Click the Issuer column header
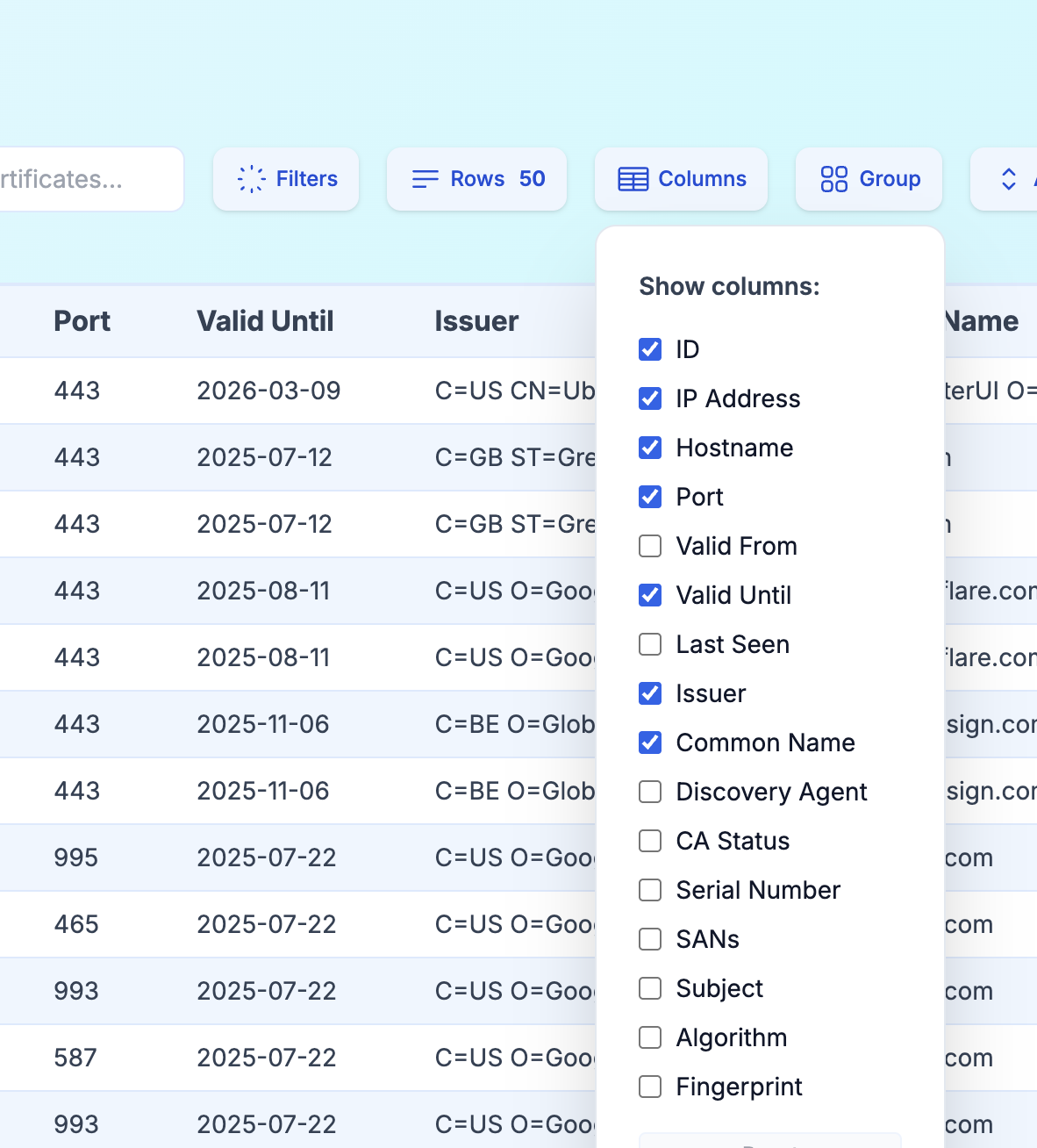Screen dimensions: 1037x1148 point(476,321)
